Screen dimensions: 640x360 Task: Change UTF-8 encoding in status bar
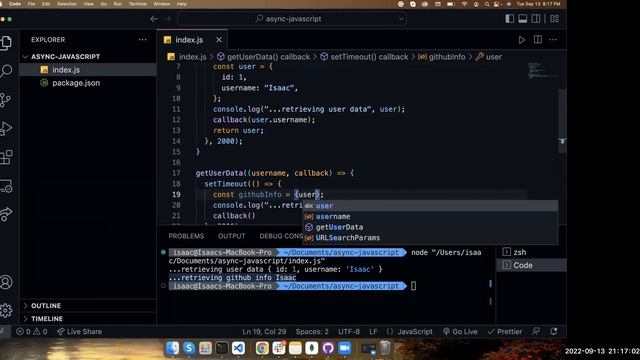click(x=349, y=331)
